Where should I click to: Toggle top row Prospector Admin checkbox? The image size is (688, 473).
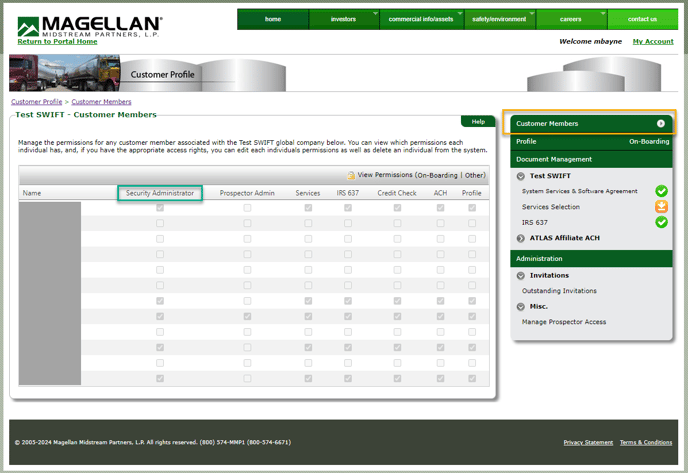click(x=247, y=208)
